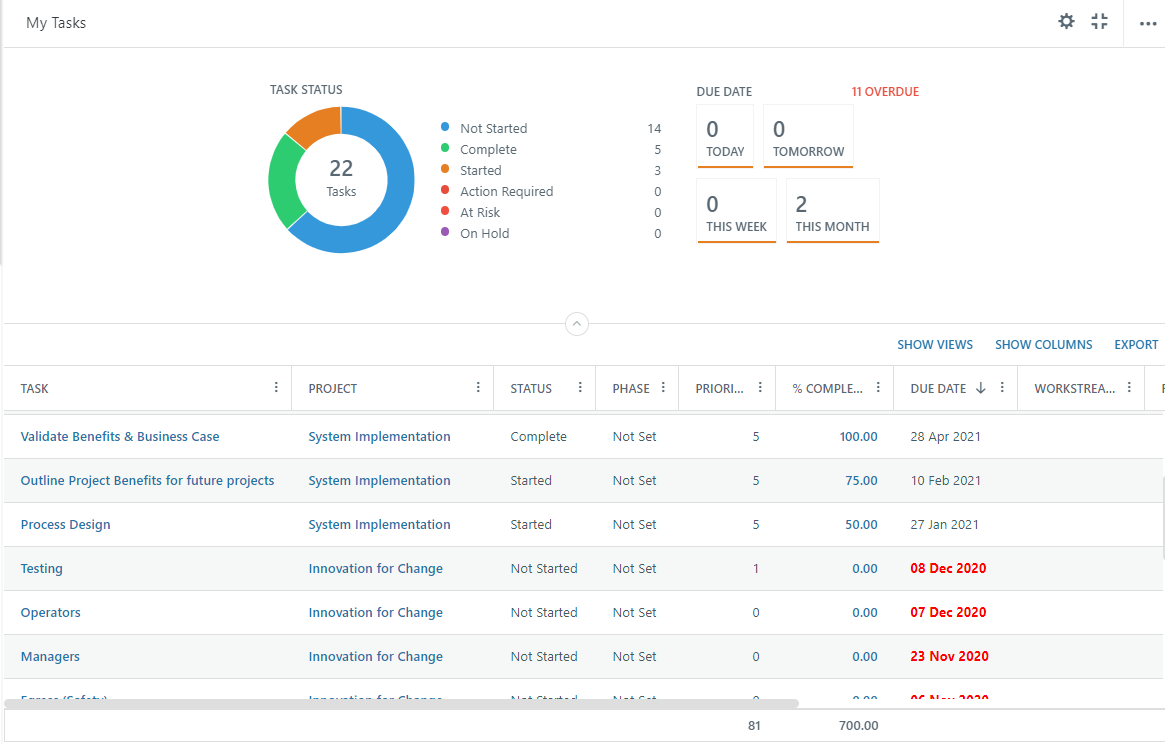Click the Not Started blue legend dot

(445, 127)
